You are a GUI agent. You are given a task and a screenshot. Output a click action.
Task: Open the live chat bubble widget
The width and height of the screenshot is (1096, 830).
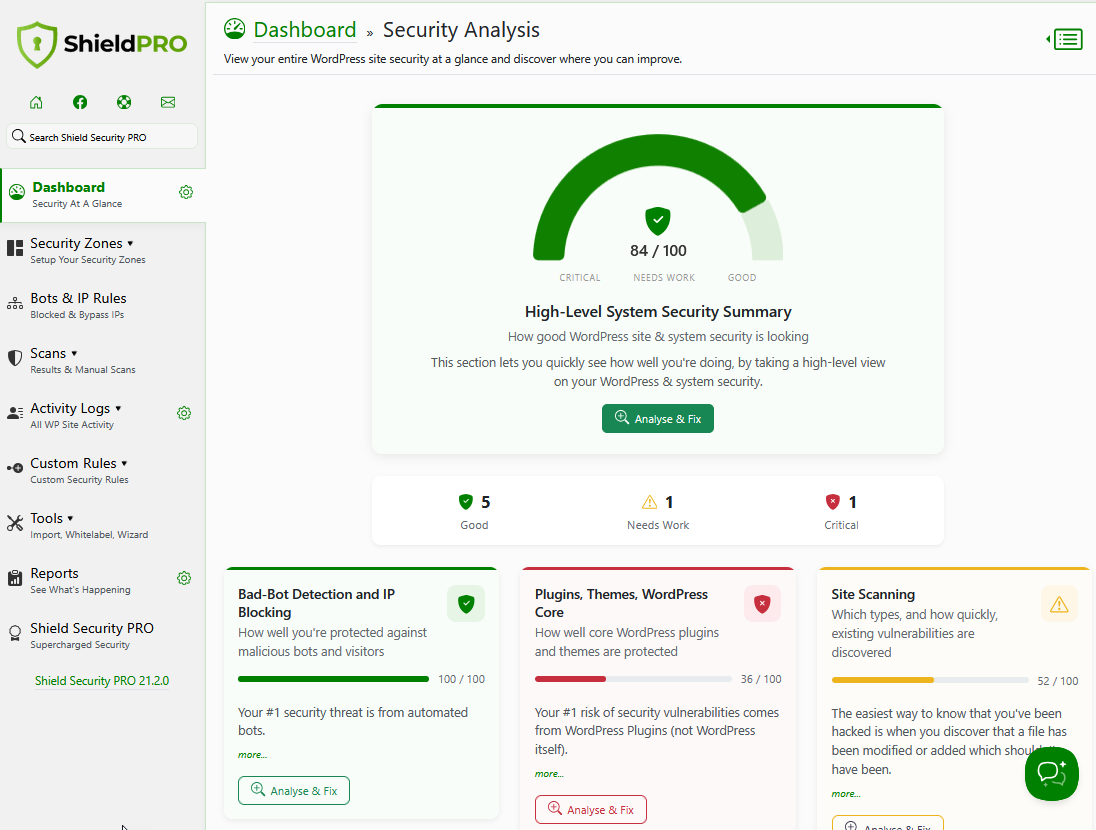[1051, 773]
